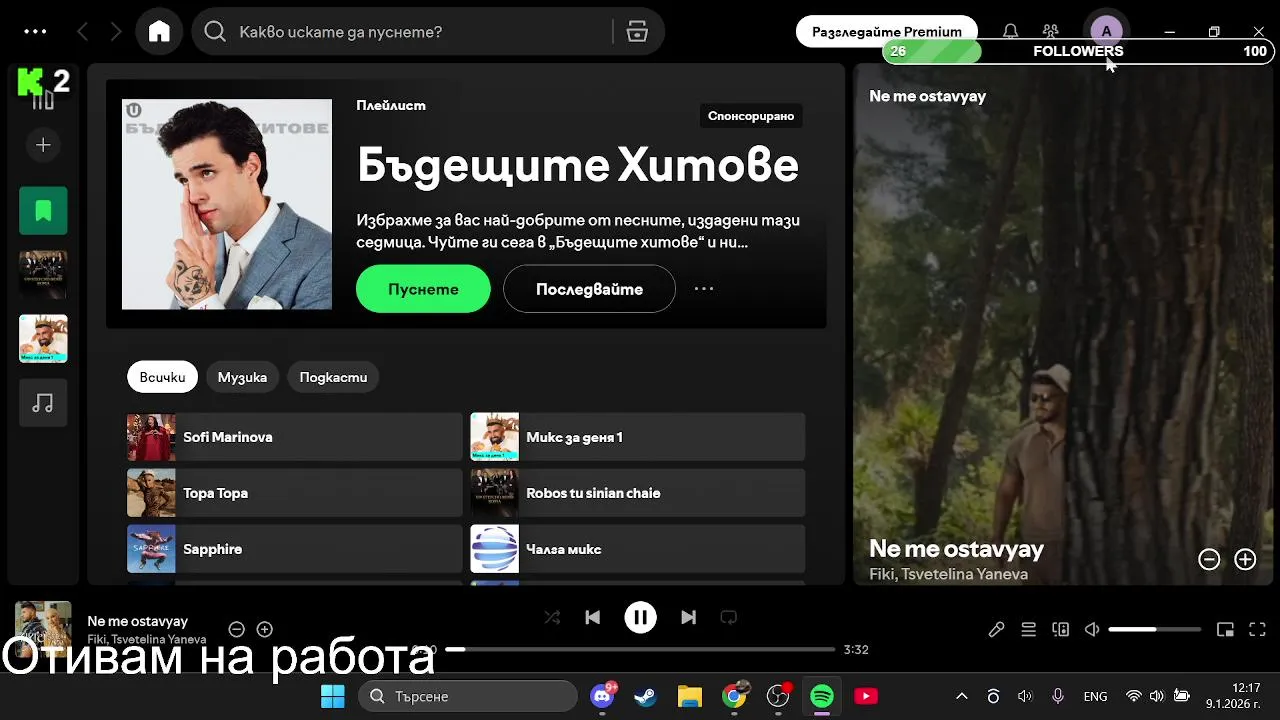
Task: Enter full screen mode
Action: pos(1258,629)
